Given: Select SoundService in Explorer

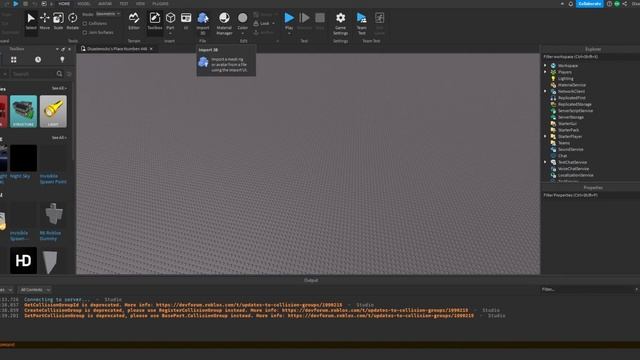Looking at the screenshot, I should pyautogui.click(x=570, y=149).
